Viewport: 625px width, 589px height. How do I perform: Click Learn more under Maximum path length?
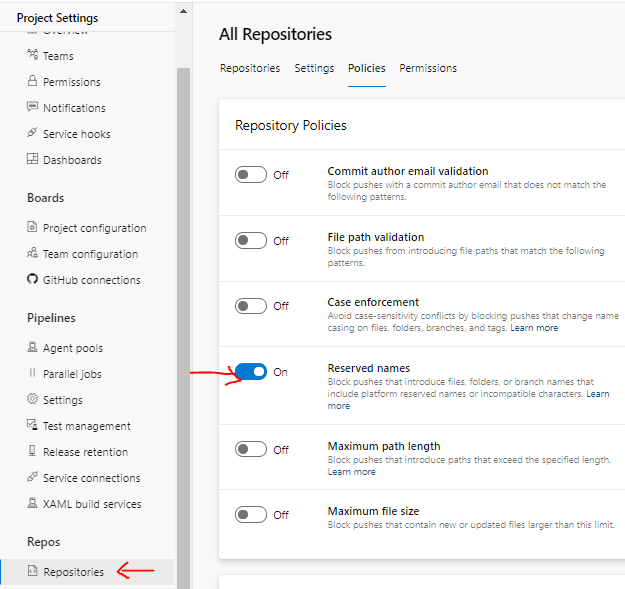352,472
